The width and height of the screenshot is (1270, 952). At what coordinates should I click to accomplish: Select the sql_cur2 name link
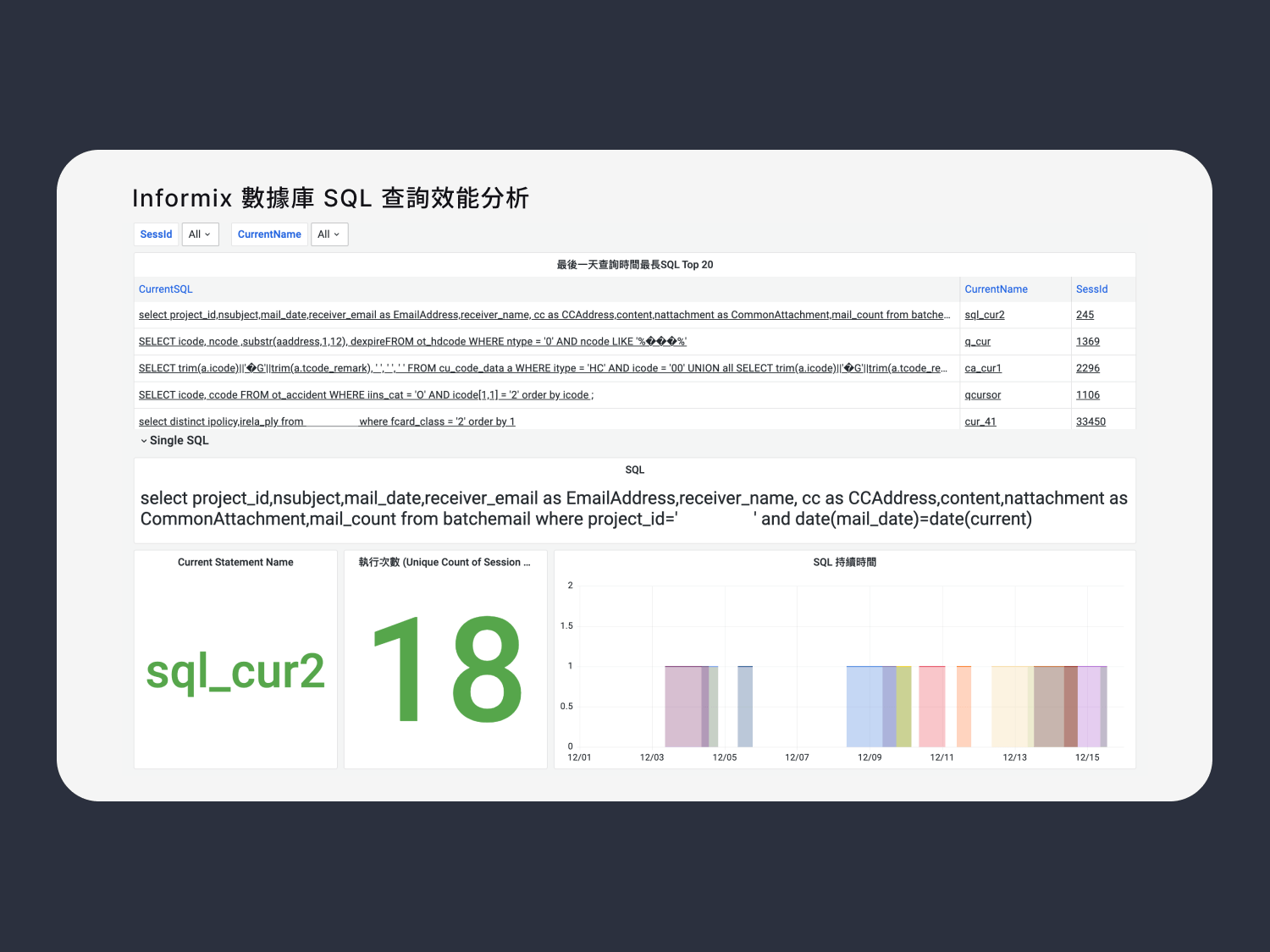pyautogui.click(x=984, y=315)
